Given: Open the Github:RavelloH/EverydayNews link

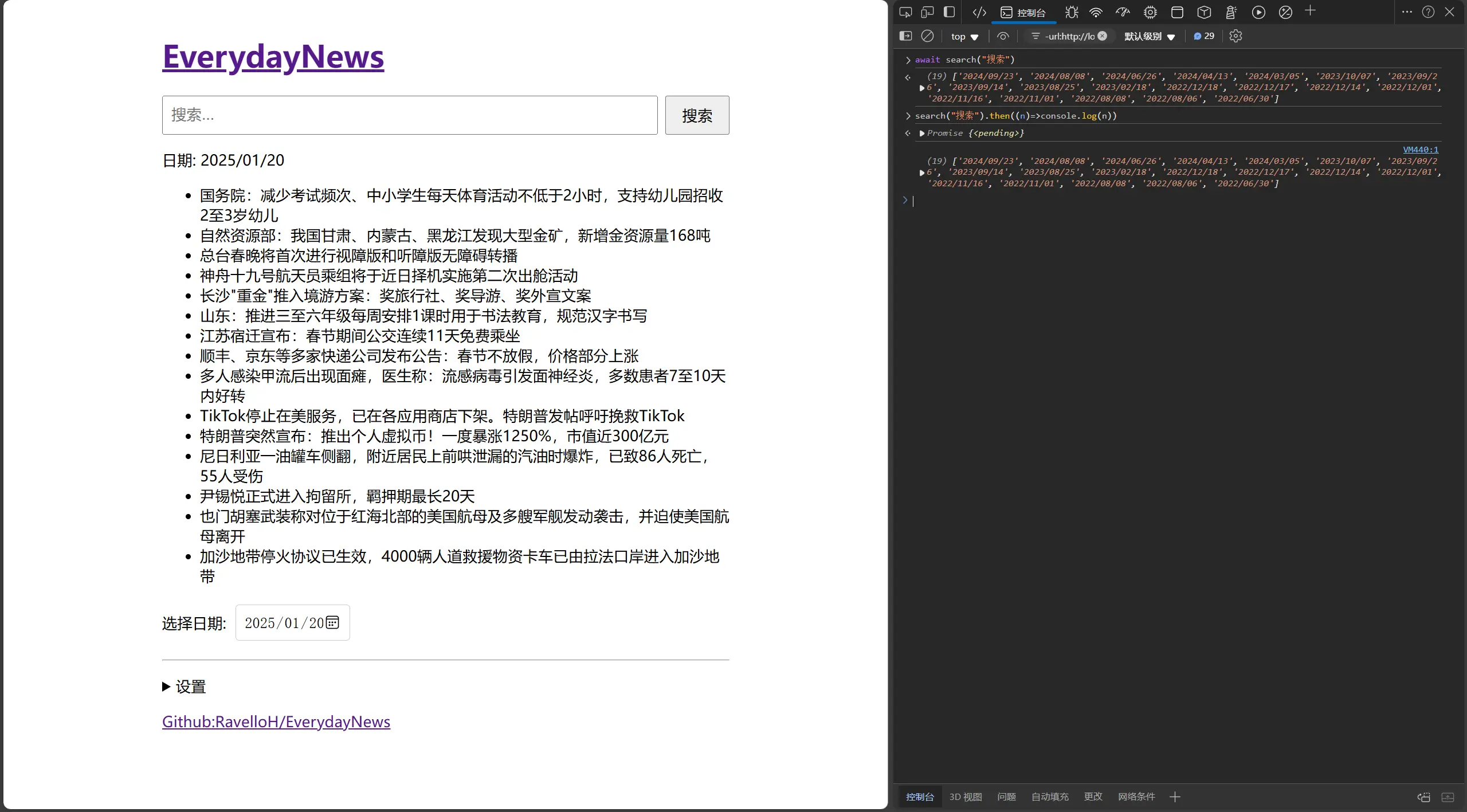Looking at the screenshot, I should pyautogui.click(x=276, y=721).
